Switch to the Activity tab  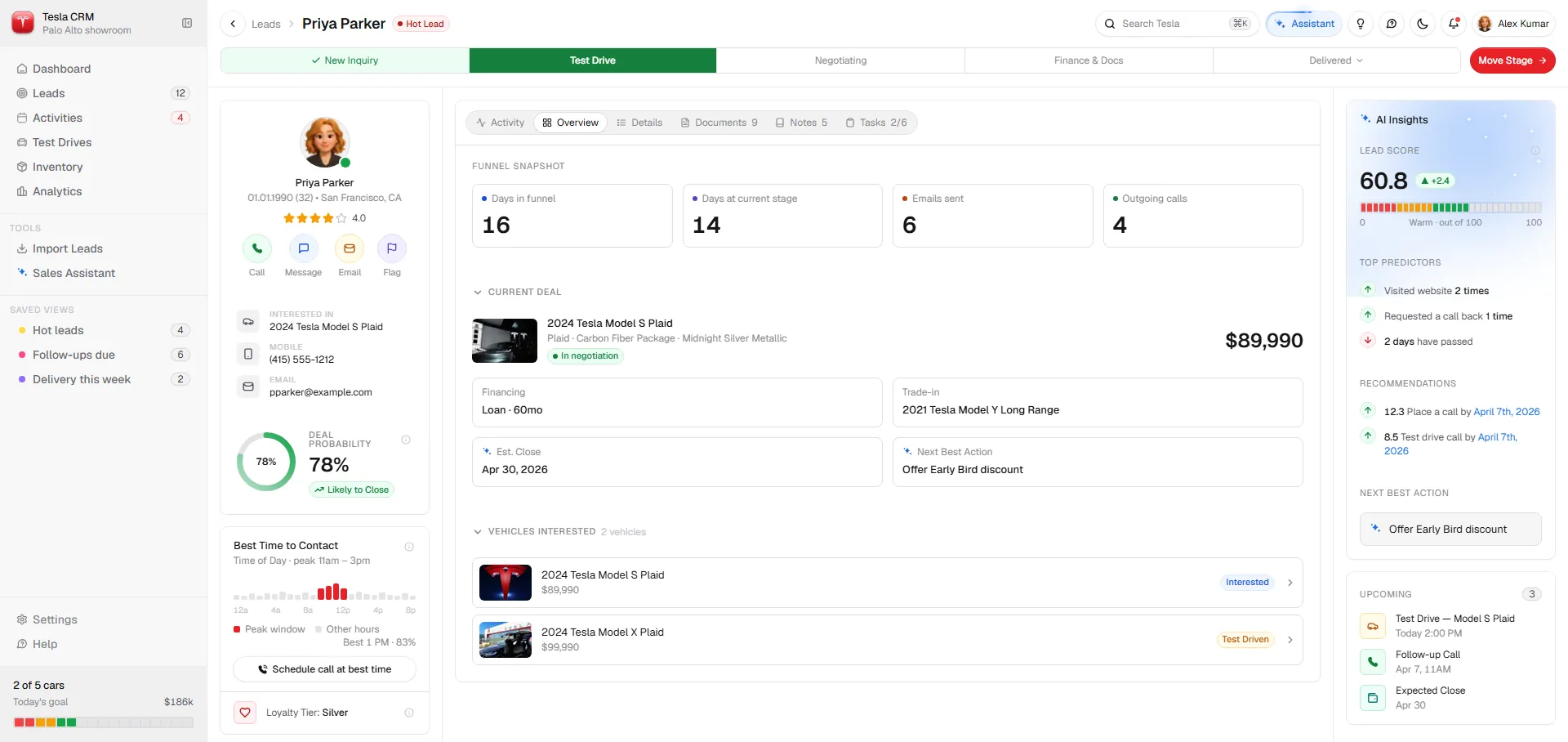[x=500, y=123]
